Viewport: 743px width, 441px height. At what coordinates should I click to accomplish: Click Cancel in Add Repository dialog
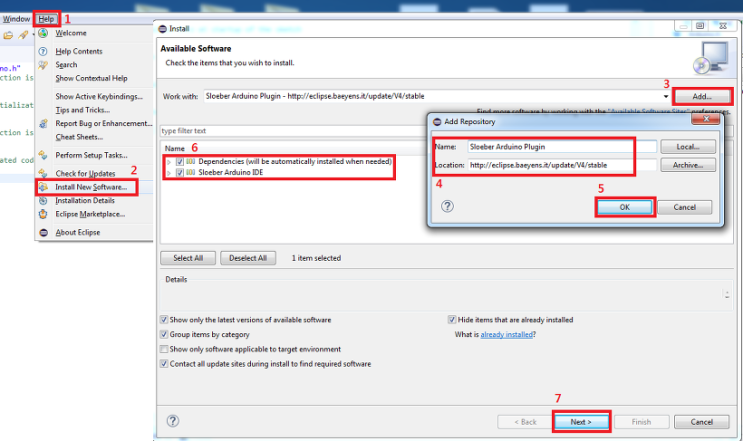click(685, 207)
